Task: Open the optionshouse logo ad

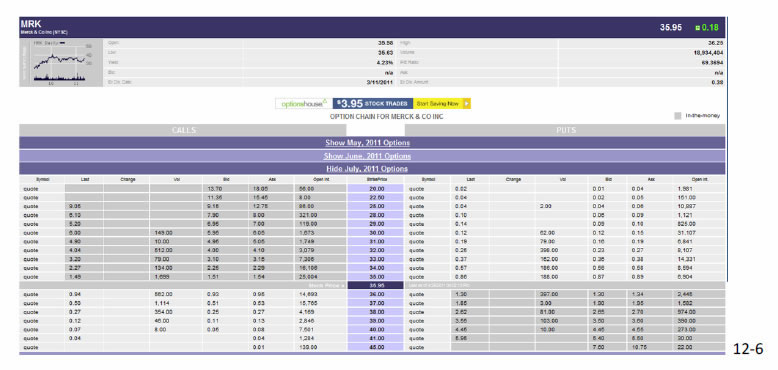Action: point(304,104)
